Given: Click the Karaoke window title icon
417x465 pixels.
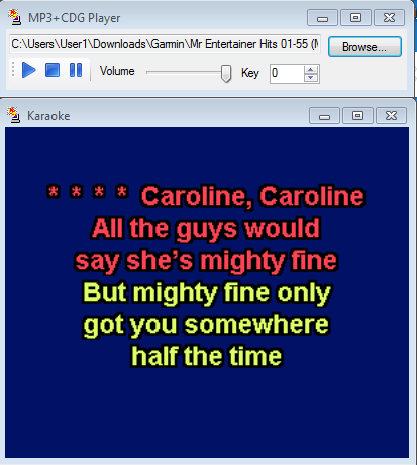Looking at the screenshot, I should pyautogui.click(x=13, y=115).
